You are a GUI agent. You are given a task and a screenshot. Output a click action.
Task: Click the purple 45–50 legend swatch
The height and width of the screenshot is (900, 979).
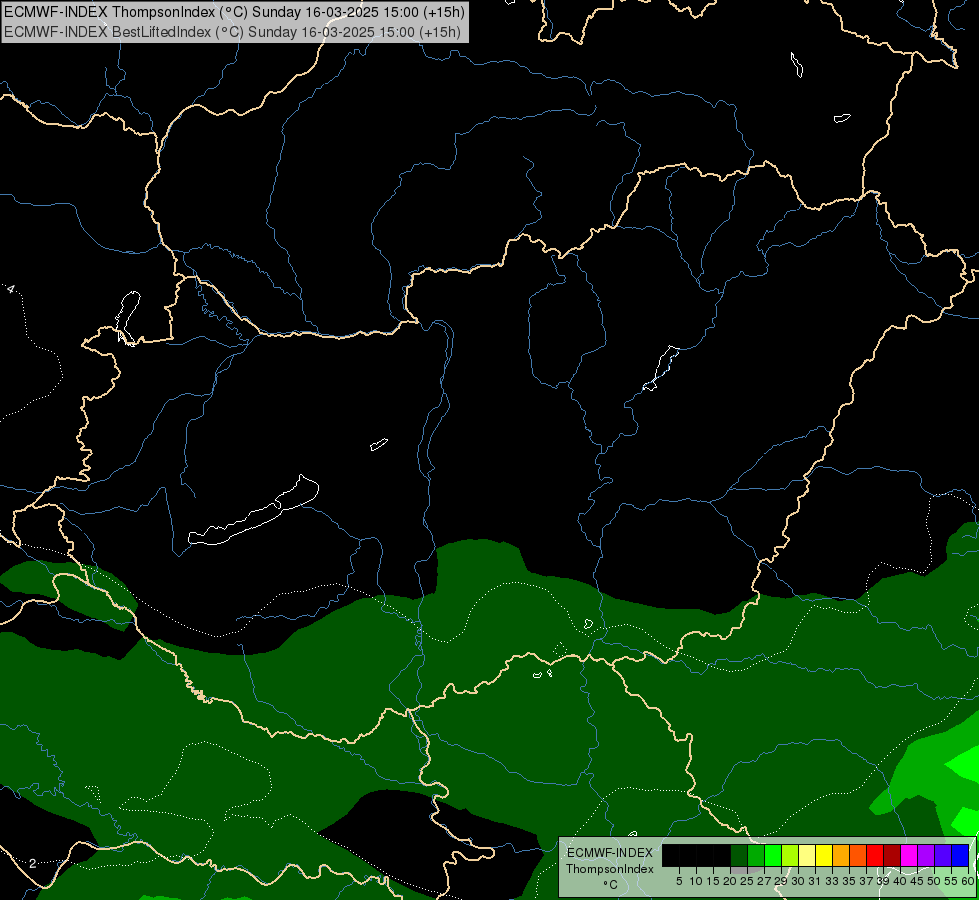(x=926, y=855)
